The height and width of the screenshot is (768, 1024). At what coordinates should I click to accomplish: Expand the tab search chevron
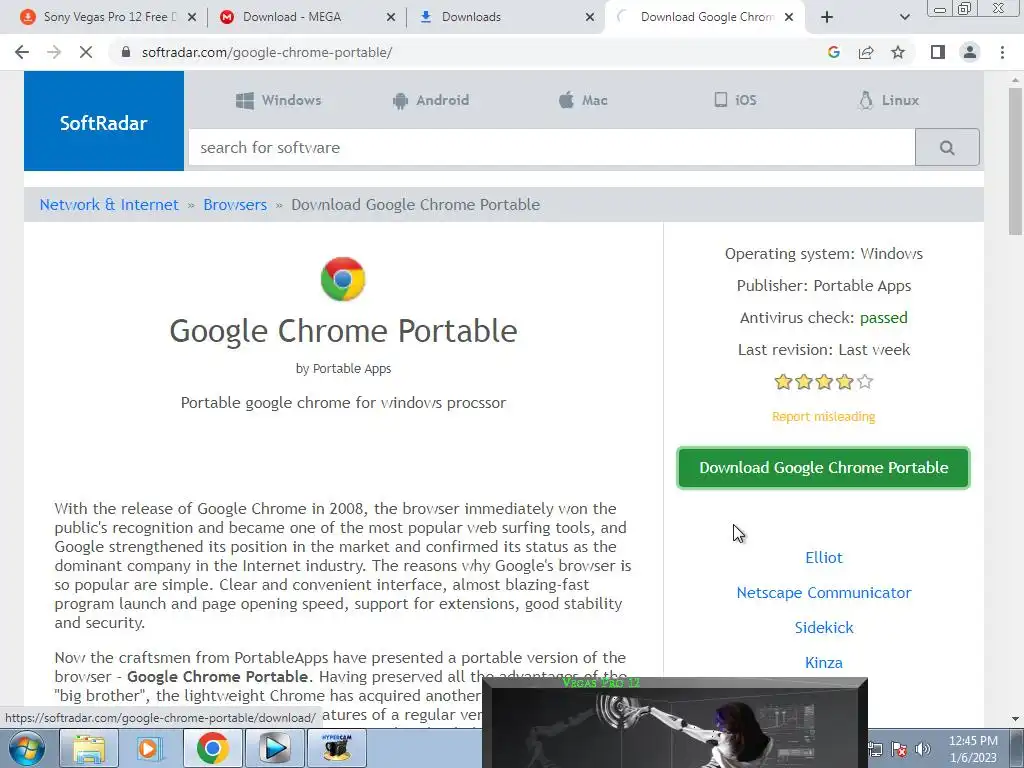click(x=904, y=17)
